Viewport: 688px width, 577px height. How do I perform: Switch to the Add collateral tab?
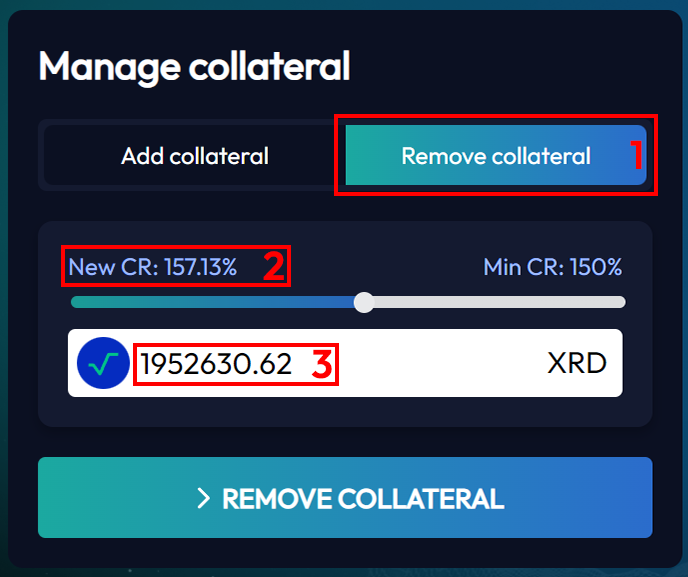click(x=194, y=156)
